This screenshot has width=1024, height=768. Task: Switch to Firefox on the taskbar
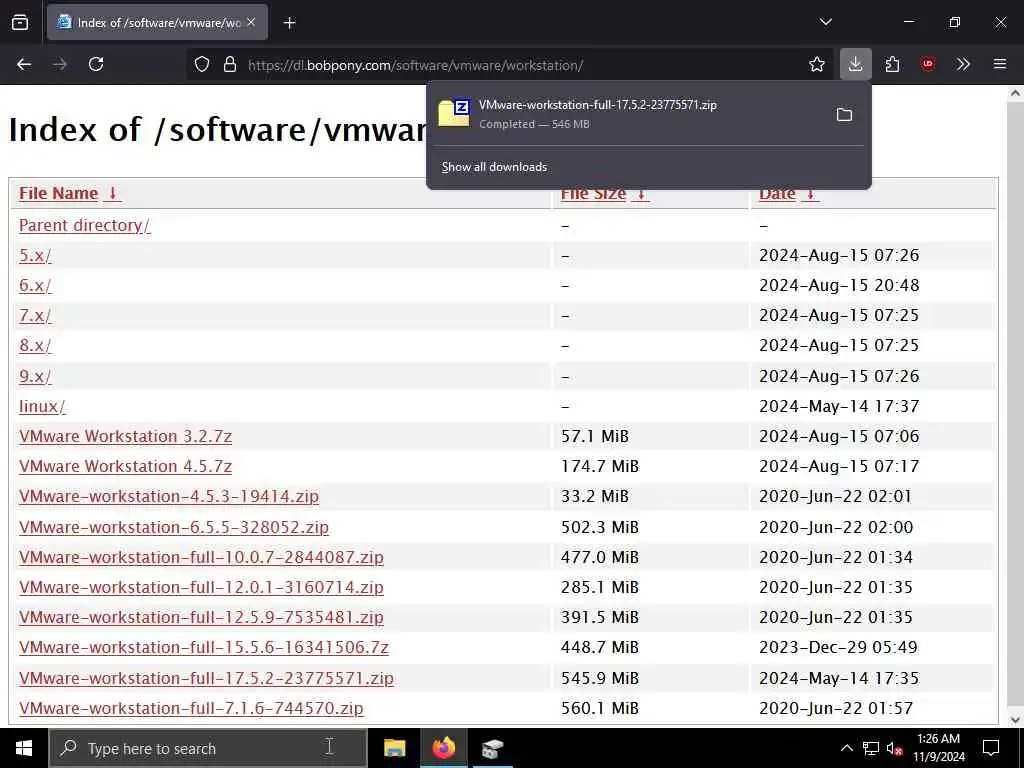pyautogui.click(x=443, y=748)
